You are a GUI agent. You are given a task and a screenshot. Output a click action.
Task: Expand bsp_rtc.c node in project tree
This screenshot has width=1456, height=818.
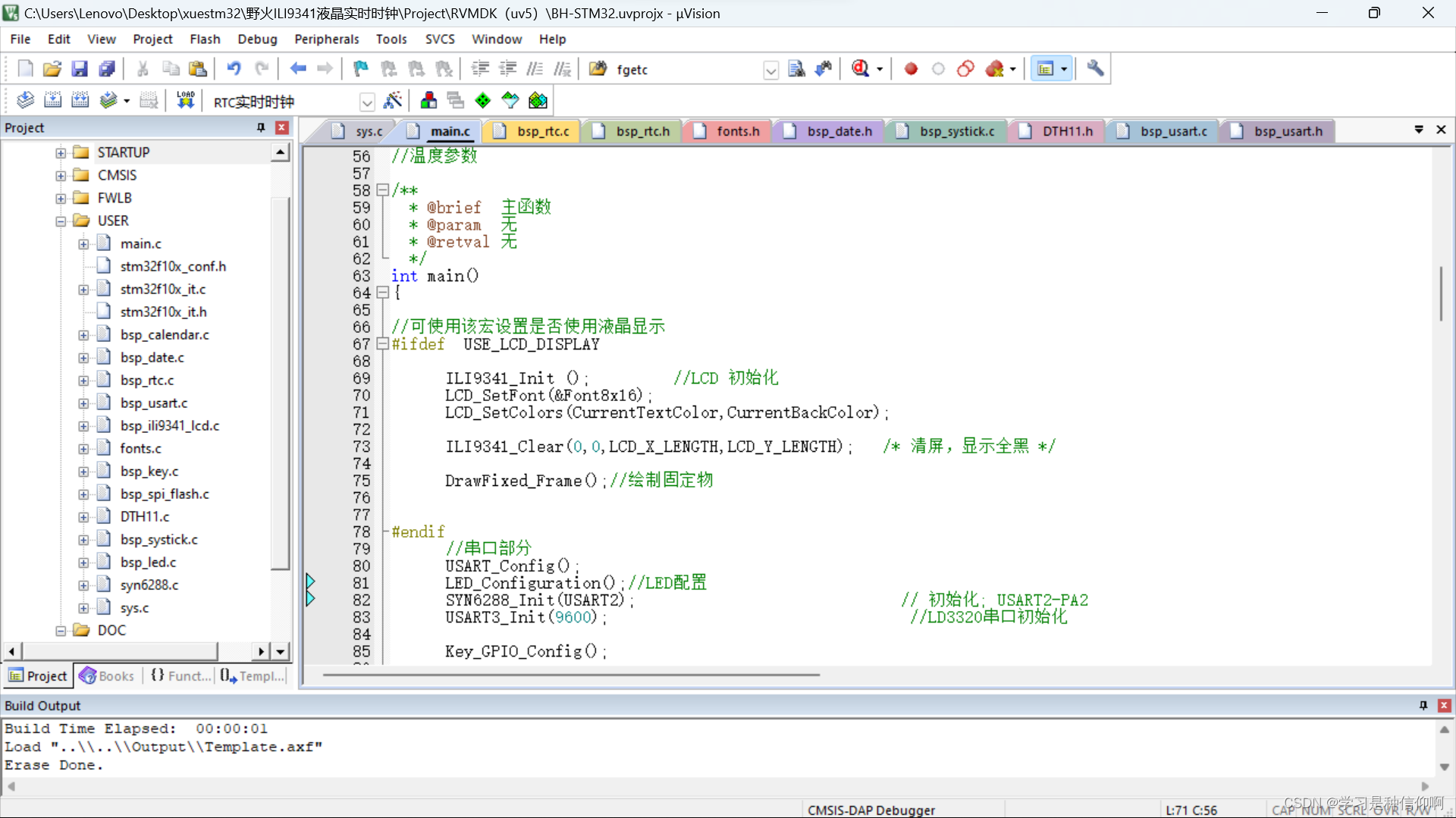[x=83, y=381]
